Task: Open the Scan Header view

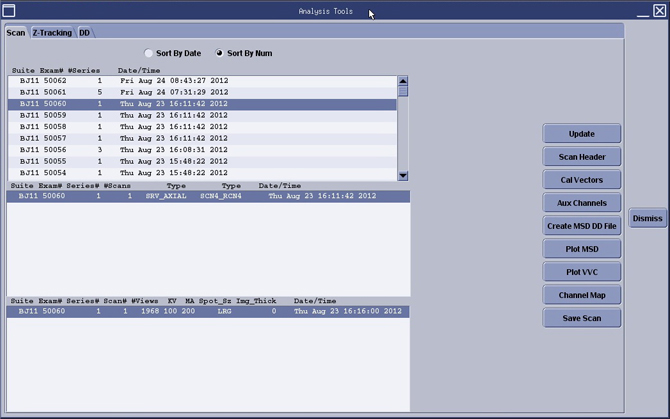Action: [x=582, y=157]
